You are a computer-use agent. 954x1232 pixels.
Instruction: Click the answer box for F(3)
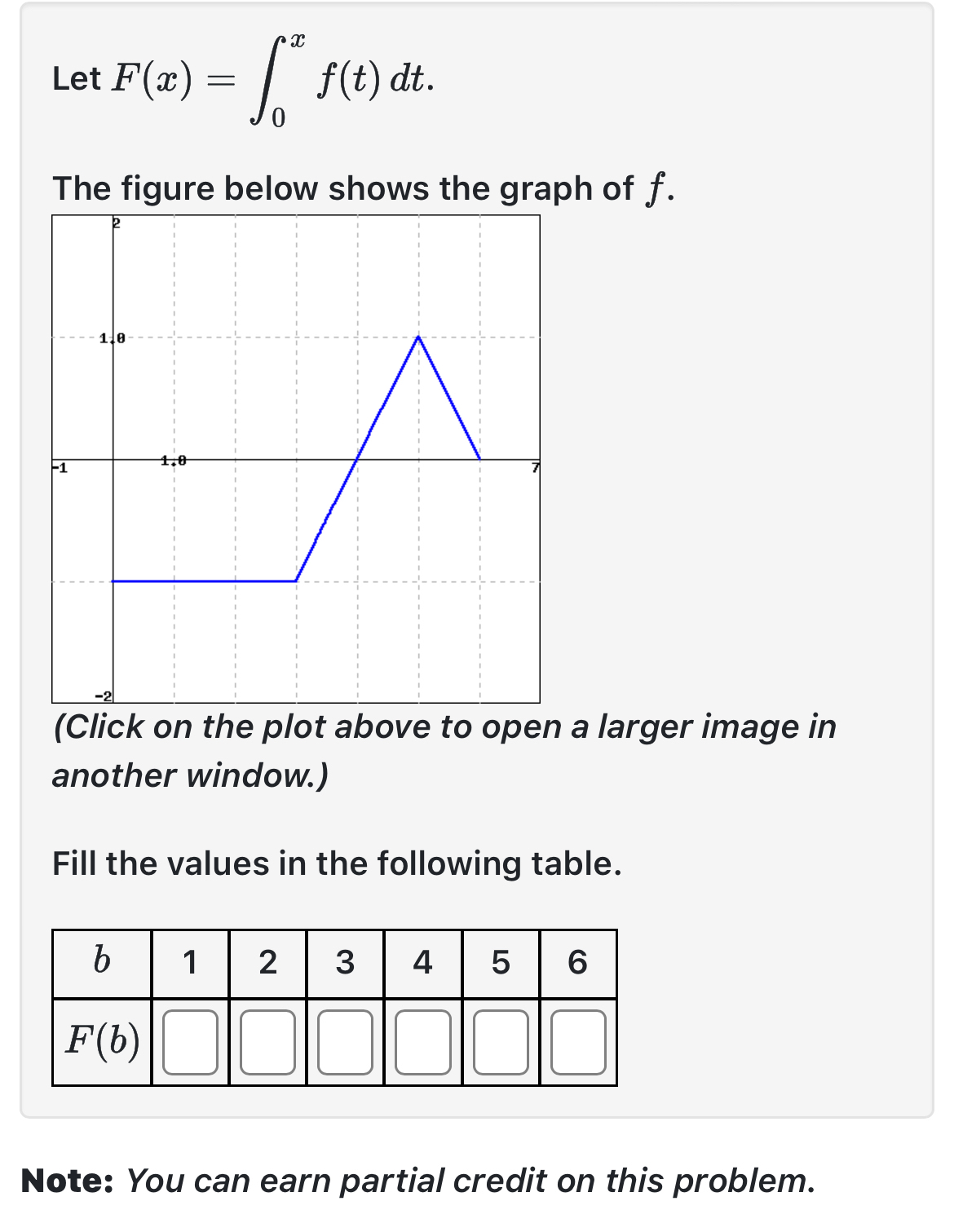tap(345, 1040)
